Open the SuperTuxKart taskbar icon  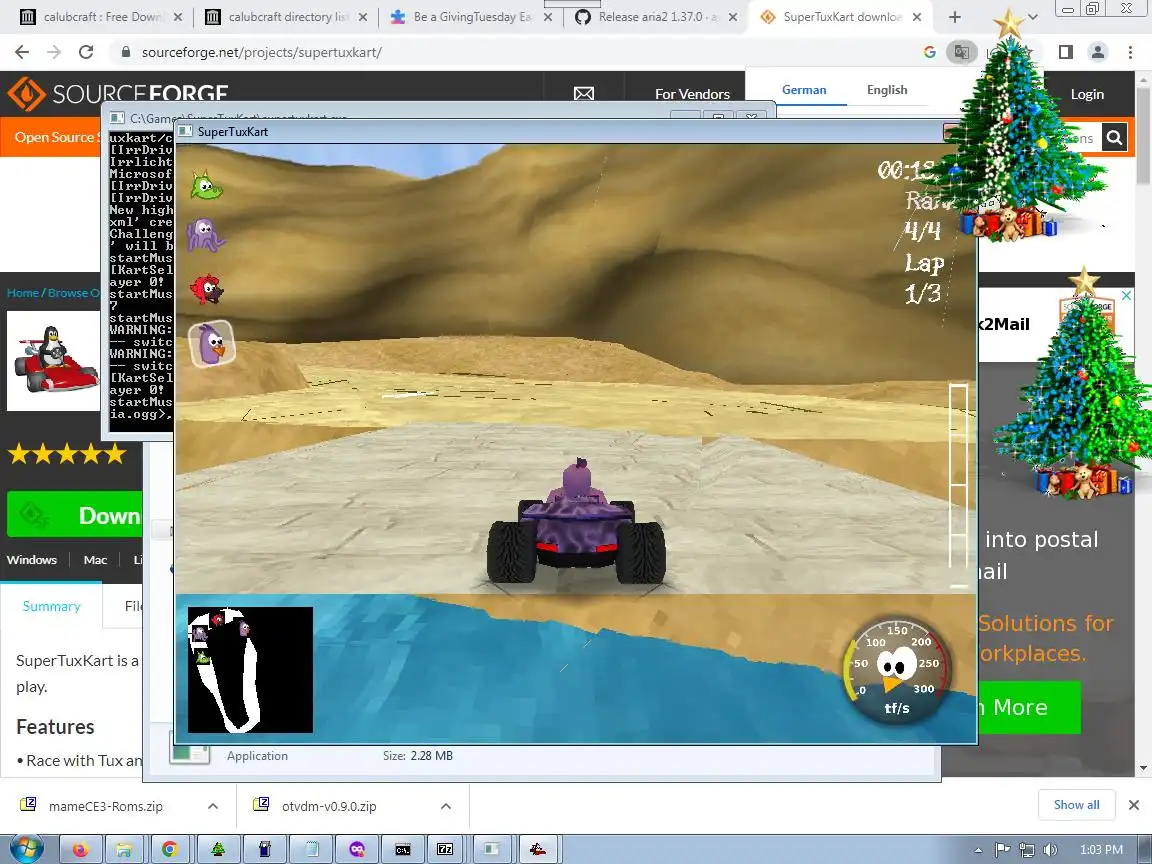tap(538, 849)
